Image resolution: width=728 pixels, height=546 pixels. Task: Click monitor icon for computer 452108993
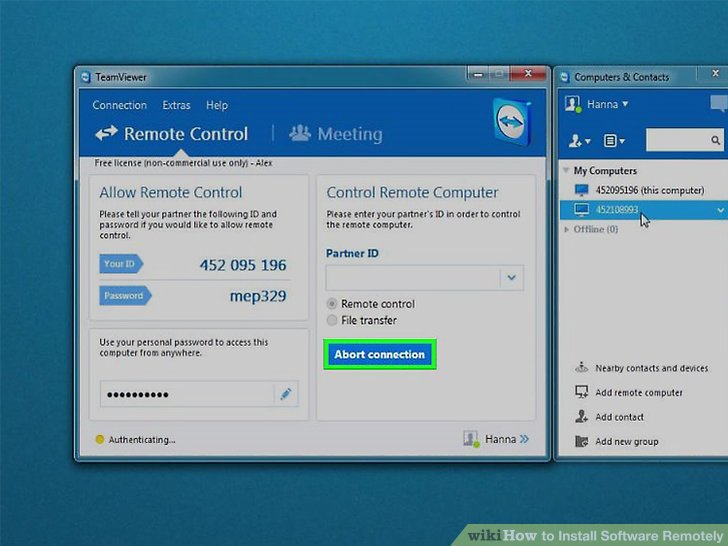point(581,209)
